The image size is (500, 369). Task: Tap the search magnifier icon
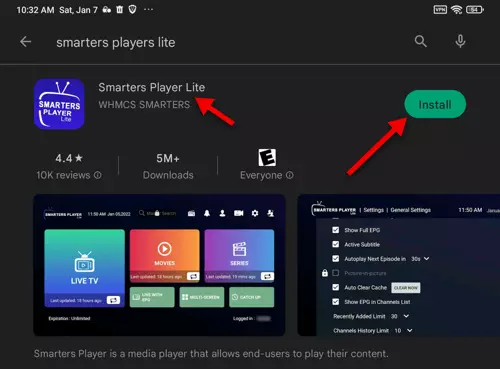point(420,42)
